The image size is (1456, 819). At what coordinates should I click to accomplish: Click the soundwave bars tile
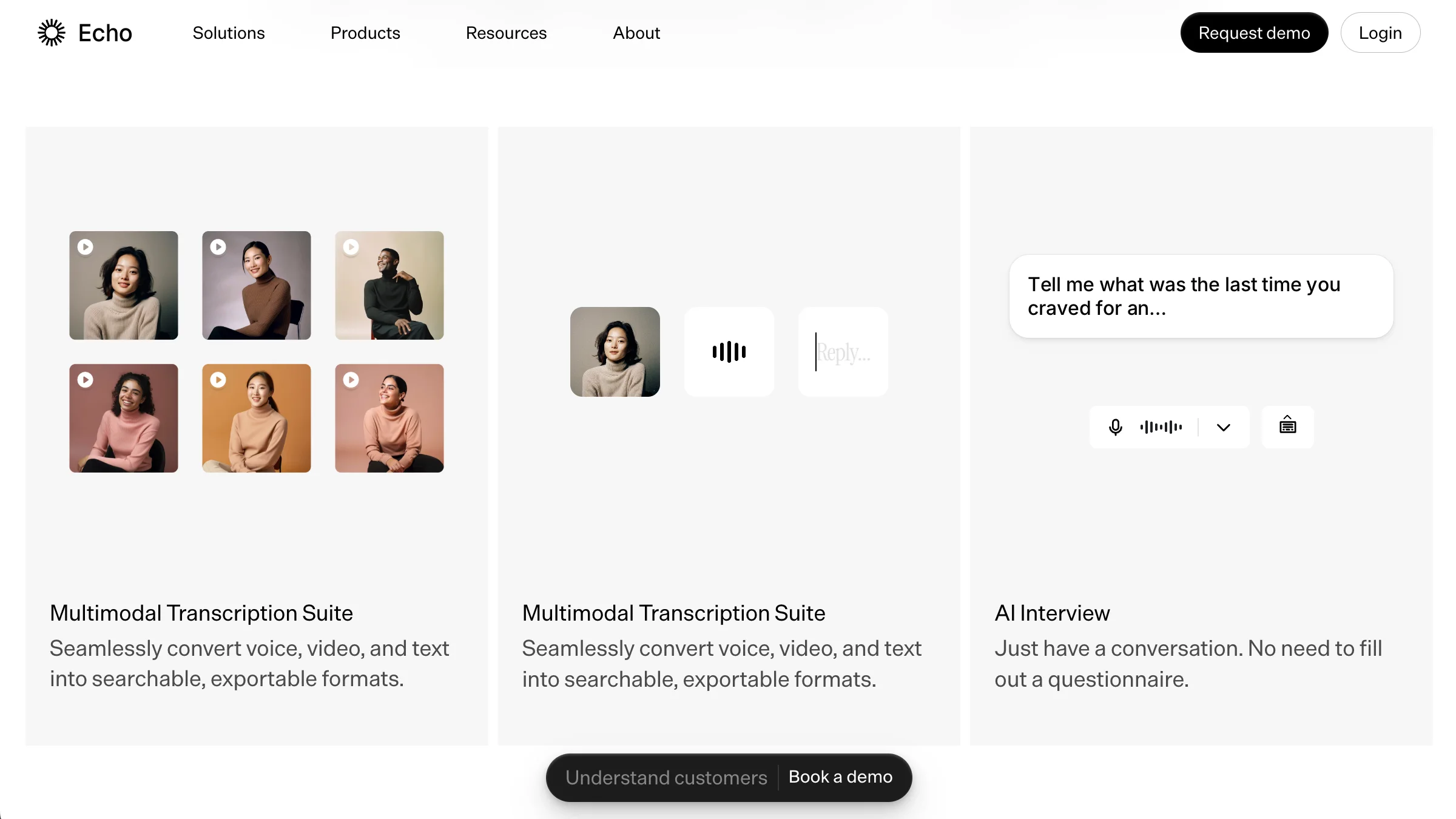coord(729,352)
